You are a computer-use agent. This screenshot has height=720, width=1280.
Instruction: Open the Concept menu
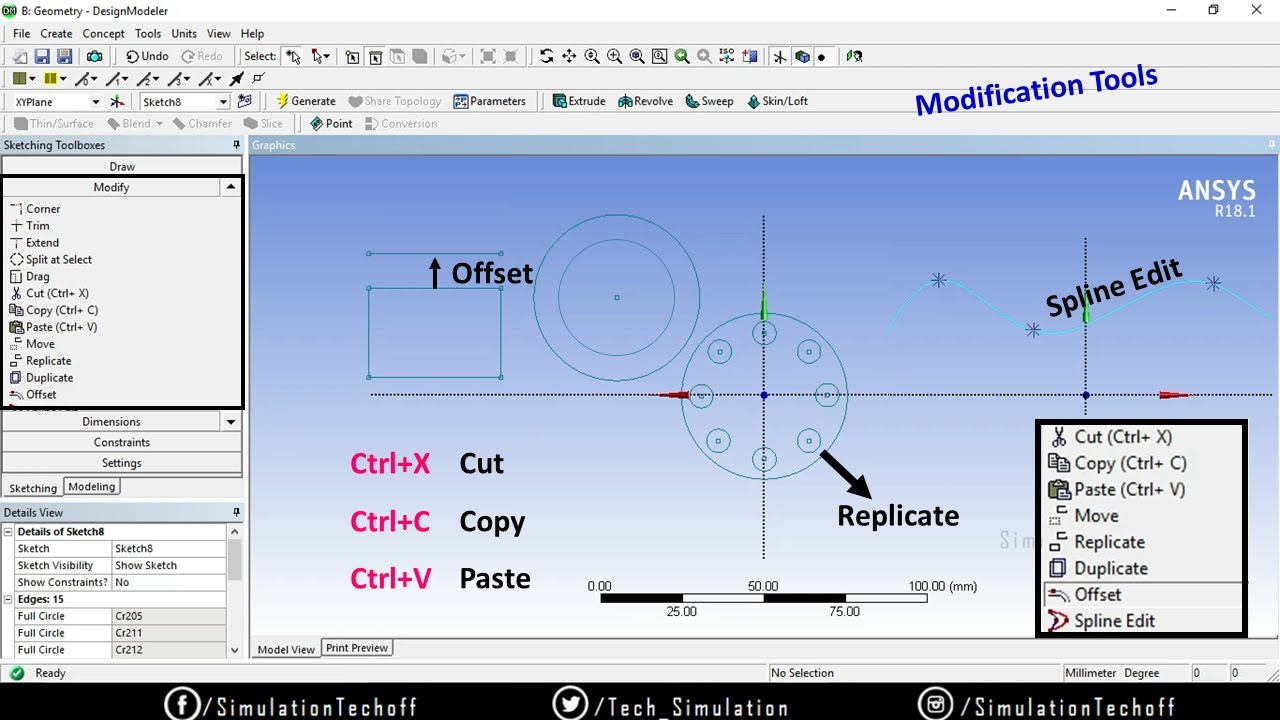[104, 33]
